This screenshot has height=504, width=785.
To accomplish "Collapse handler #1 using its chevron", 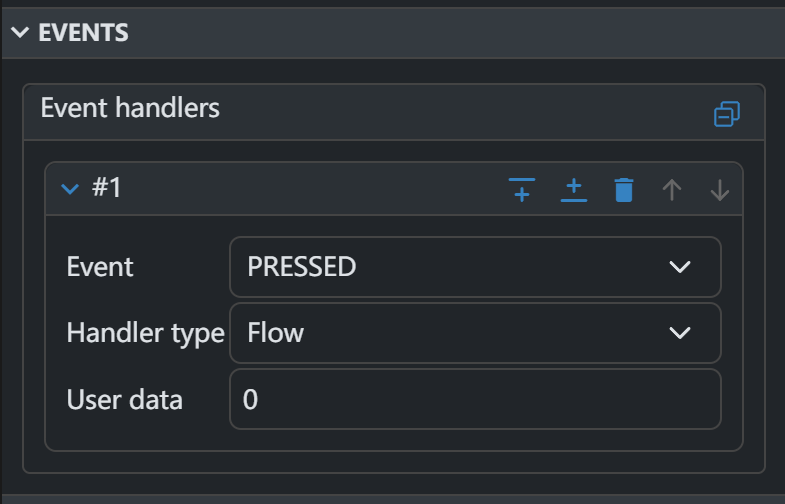I will 70,189.
